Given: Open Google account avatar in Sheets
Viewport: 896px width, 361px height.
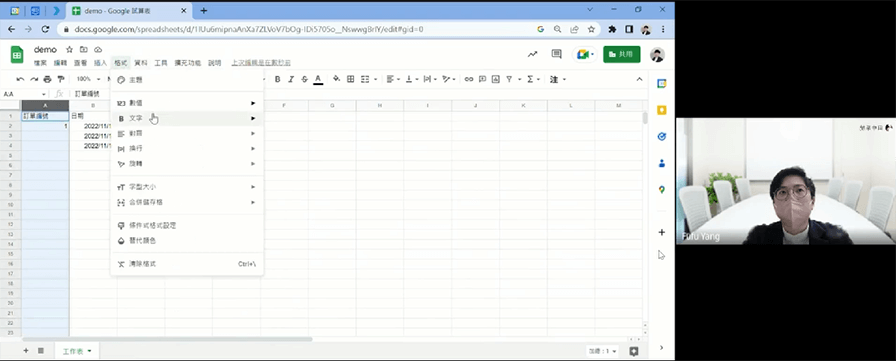Looking at the screenshot, I should coord(657,55).
